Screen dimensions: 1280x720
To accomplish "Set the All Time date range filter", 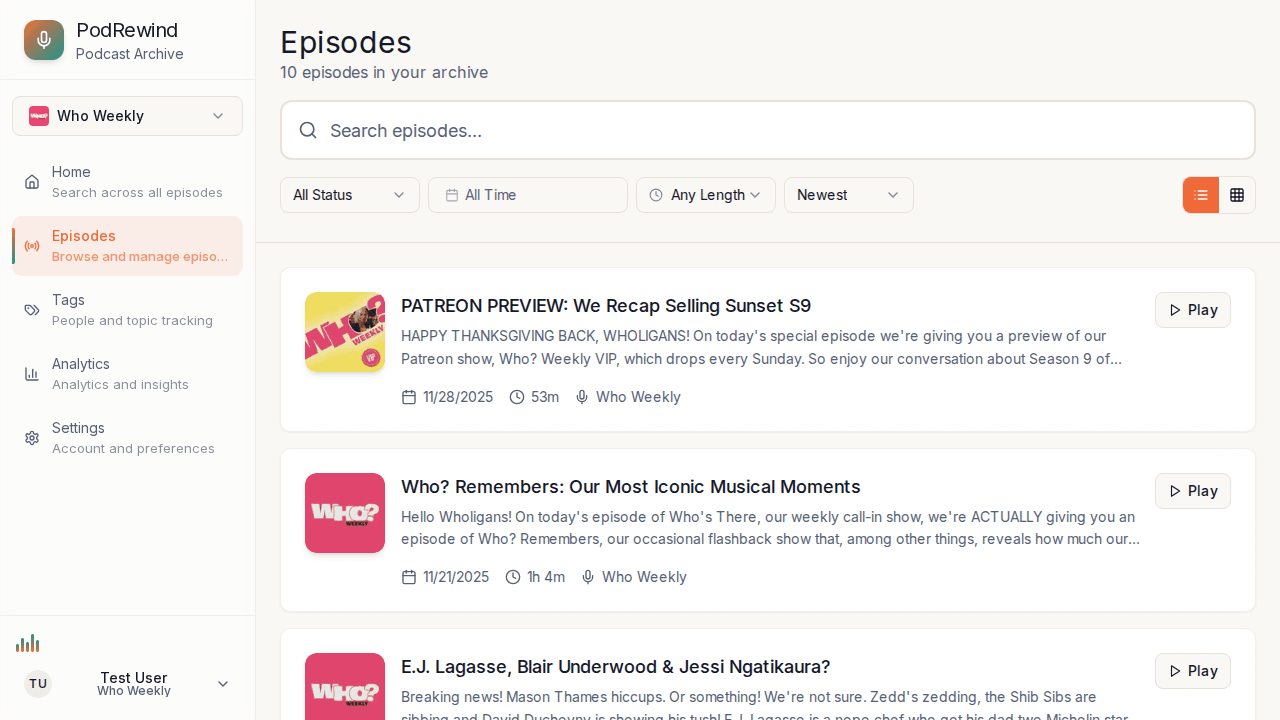I will 527,195.
